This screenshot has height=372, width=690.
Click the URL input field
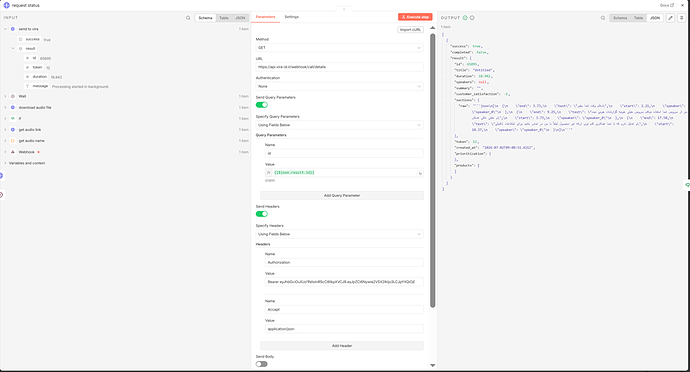(x=340, y=67)
